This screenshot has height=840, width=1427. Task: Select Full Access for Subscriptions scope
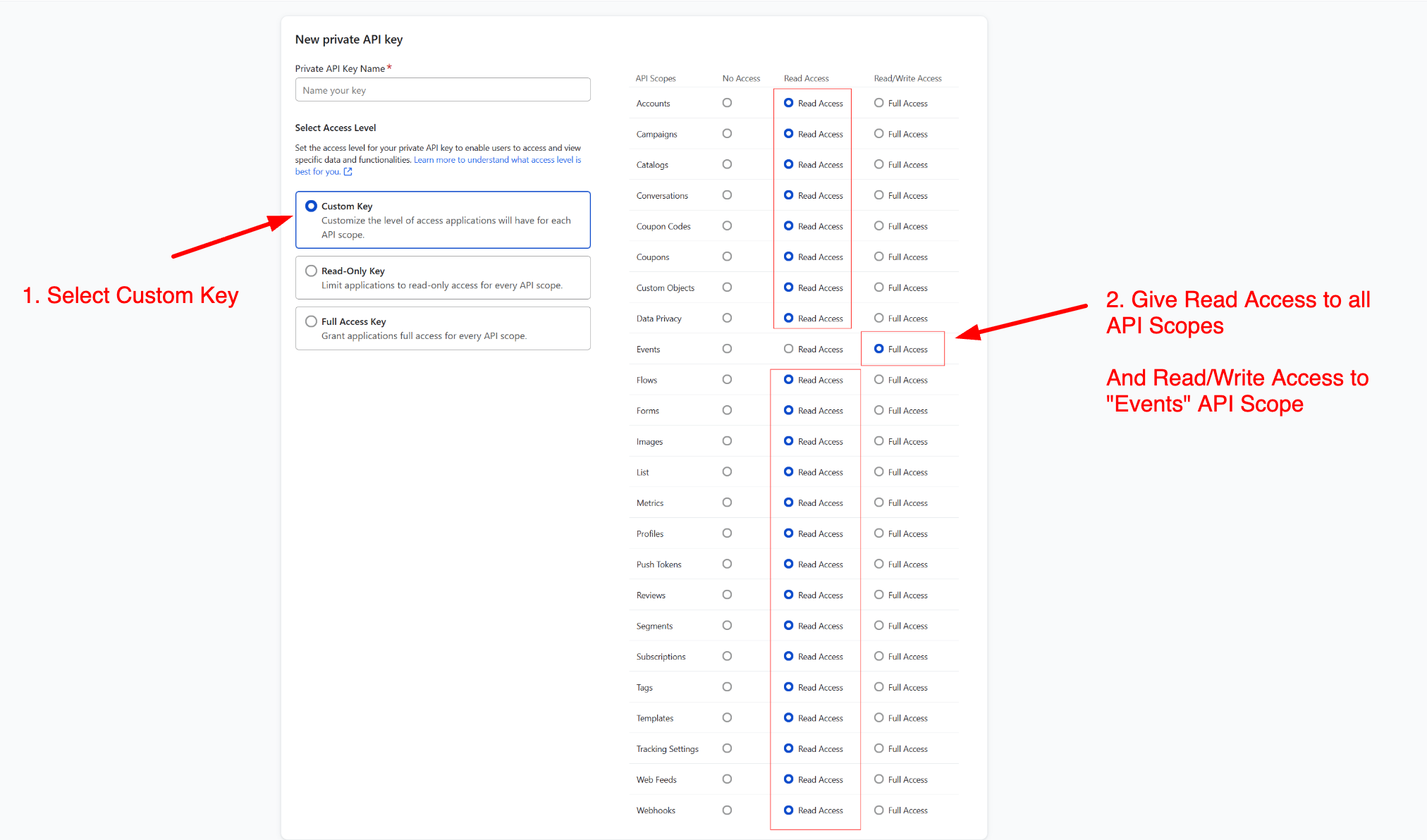[x=878, y=656]
